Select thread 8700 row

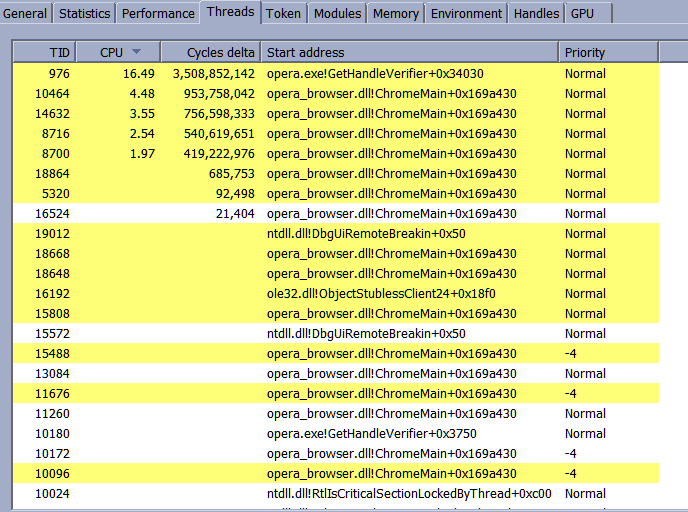(336, 154)
